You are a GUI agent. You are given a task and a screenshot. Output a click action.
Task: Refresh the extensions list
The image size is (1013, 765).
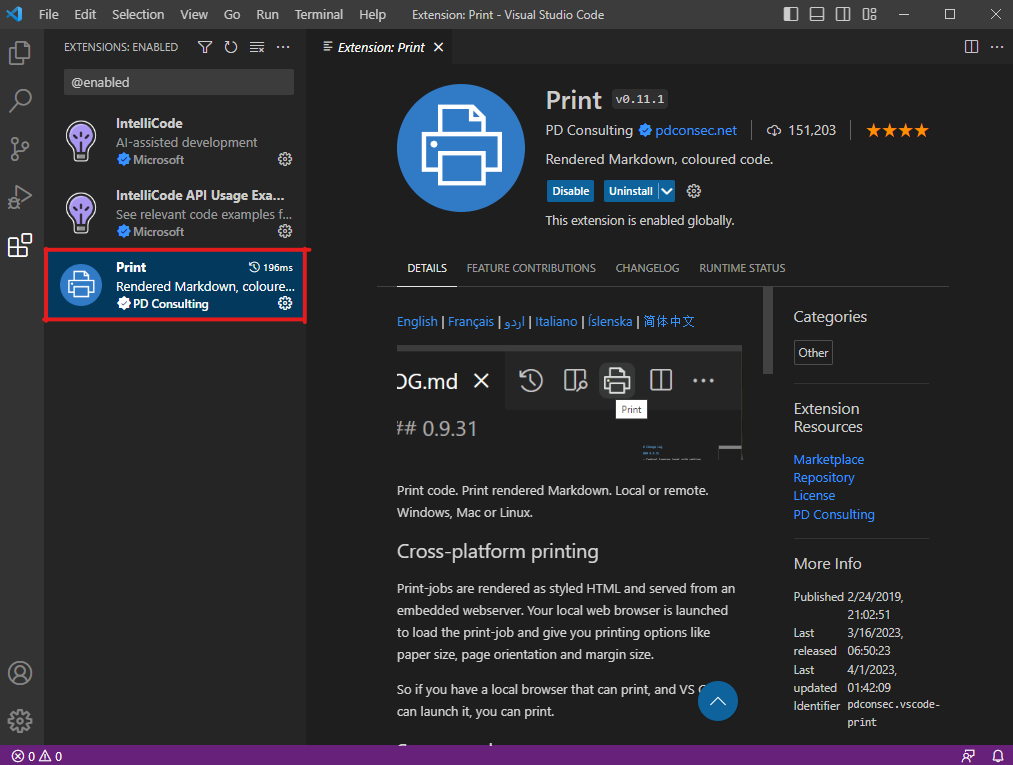tap(231, 47)
